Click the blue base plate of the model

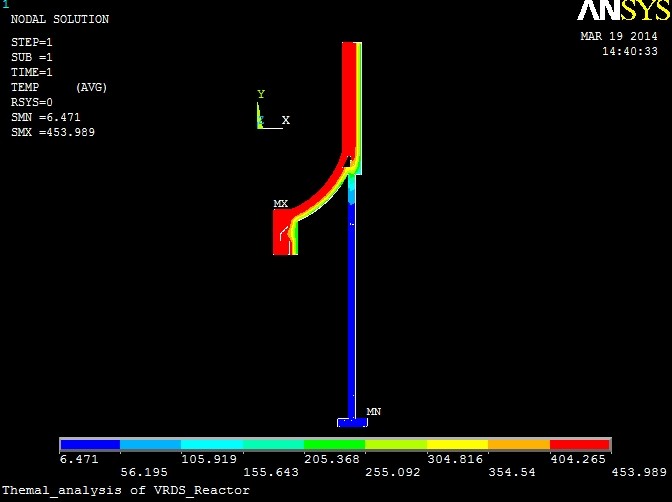(x=352, y=422)
